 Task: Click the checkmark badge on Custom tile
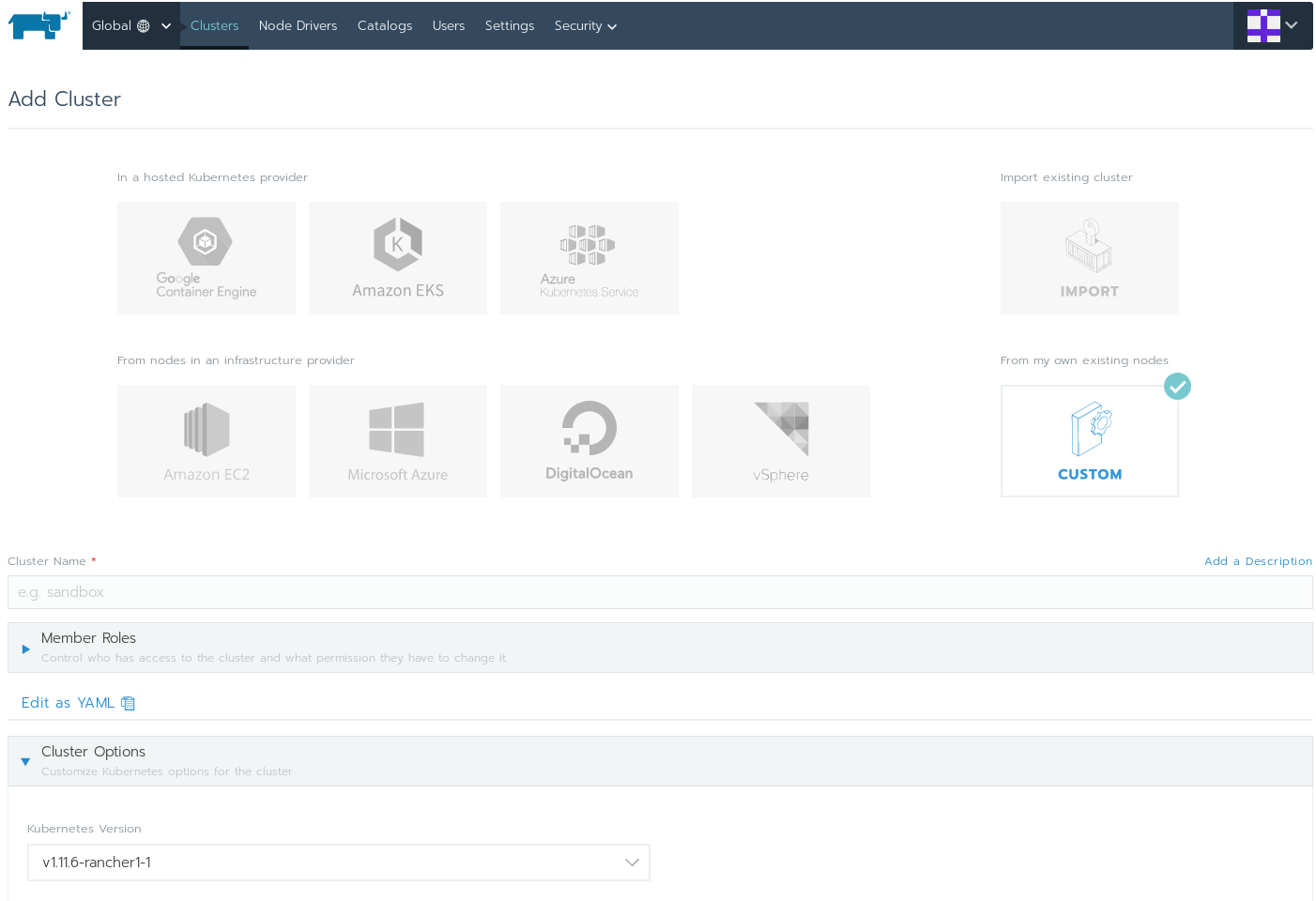click(x=1177, y=386)
